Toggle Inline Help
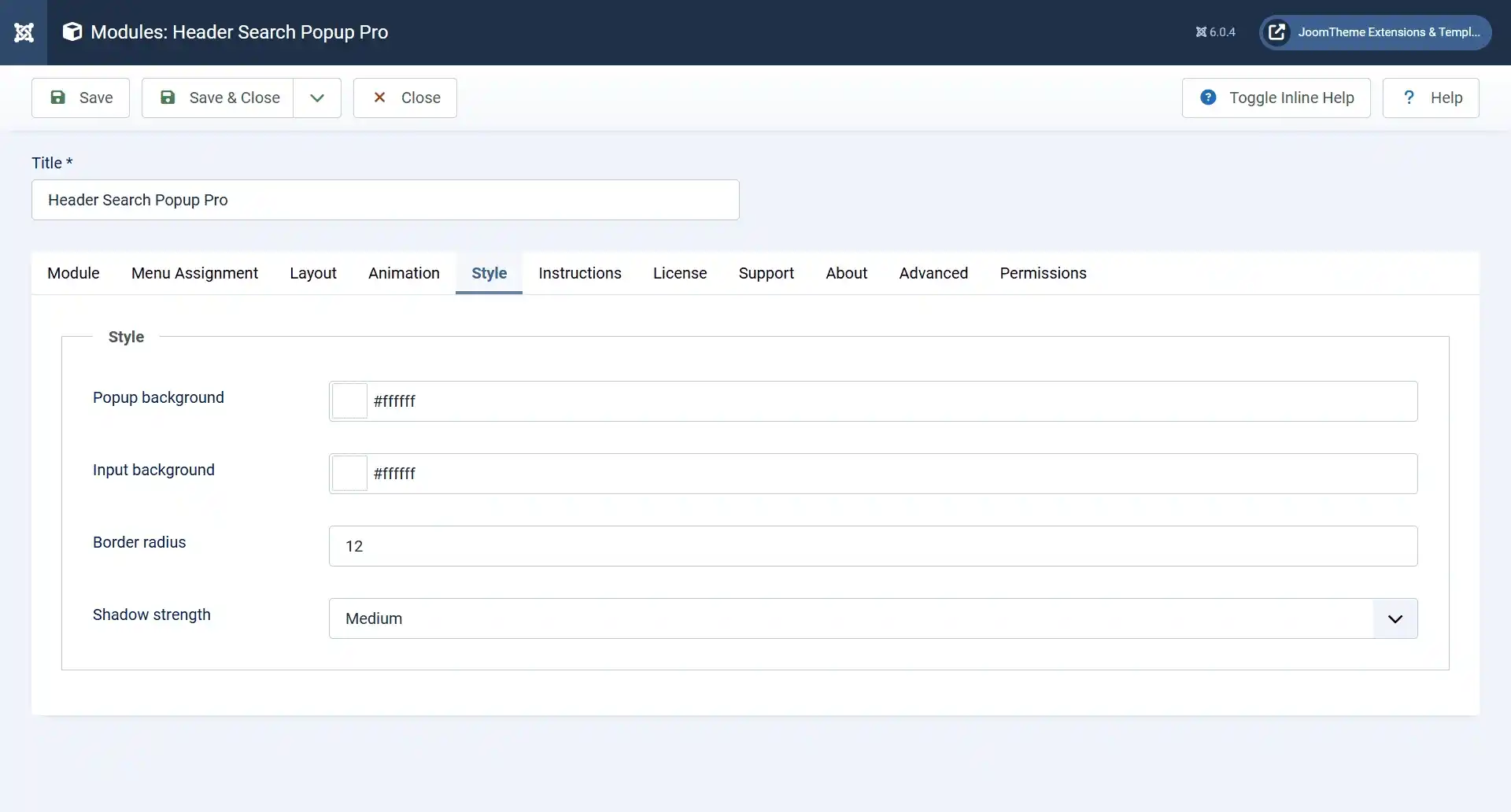Screen dimensions: 1511x812 (1276, 98)
